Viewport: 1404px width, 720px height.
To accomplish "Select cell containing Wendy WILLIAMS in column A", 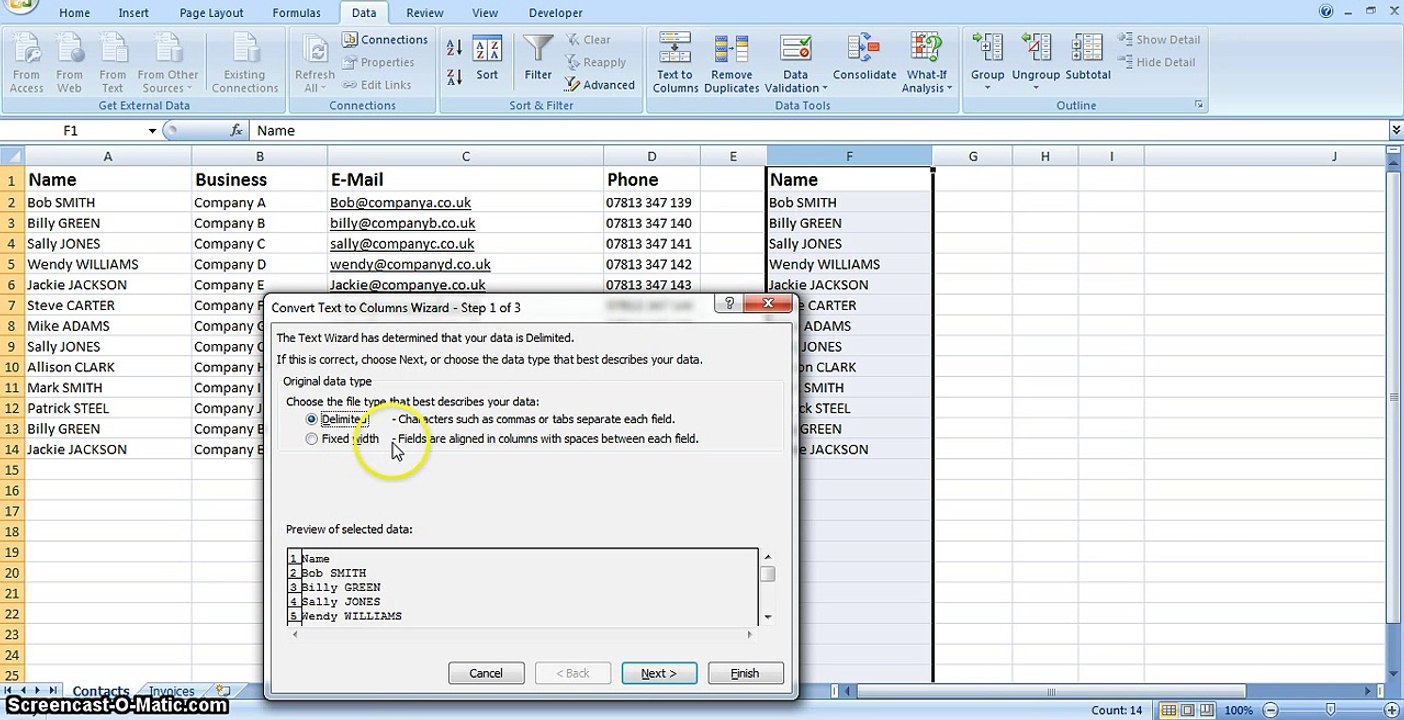I will (x=108, y=264).
